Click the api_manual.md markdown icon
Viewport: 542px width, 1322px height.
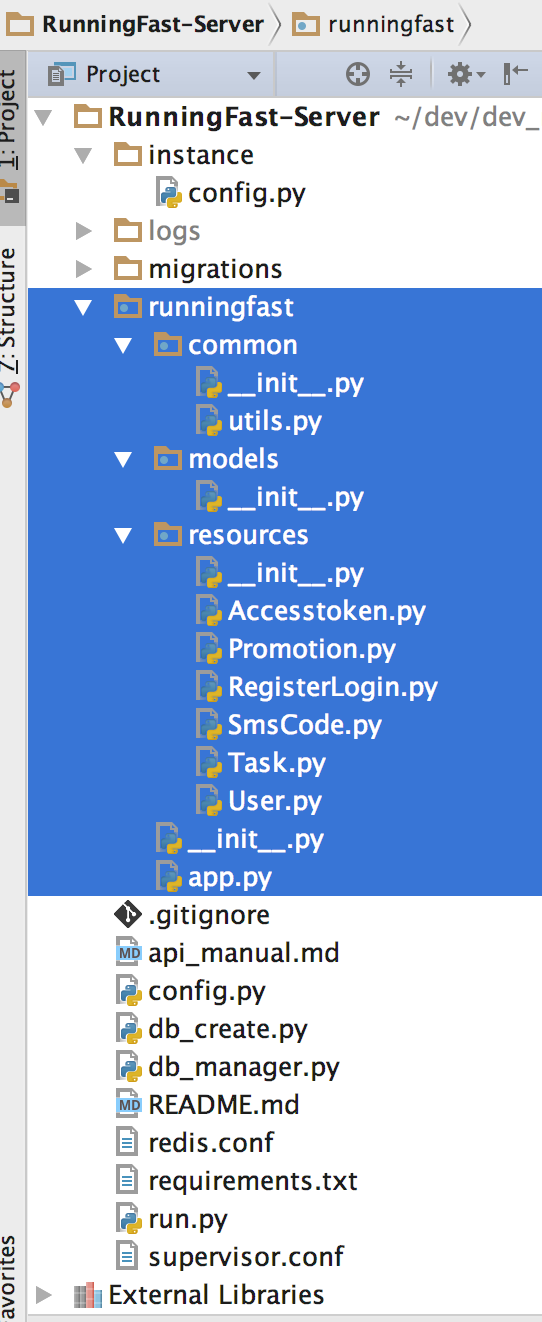pyautogui.click(x=128, y=953)
